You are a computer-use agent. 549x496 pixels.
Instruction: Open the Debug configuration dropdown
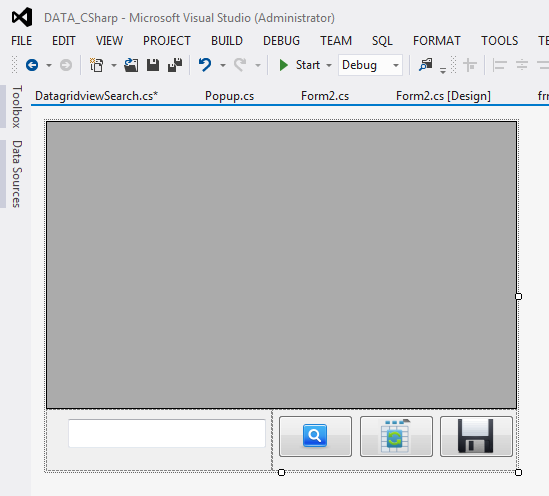pos(370,65)
